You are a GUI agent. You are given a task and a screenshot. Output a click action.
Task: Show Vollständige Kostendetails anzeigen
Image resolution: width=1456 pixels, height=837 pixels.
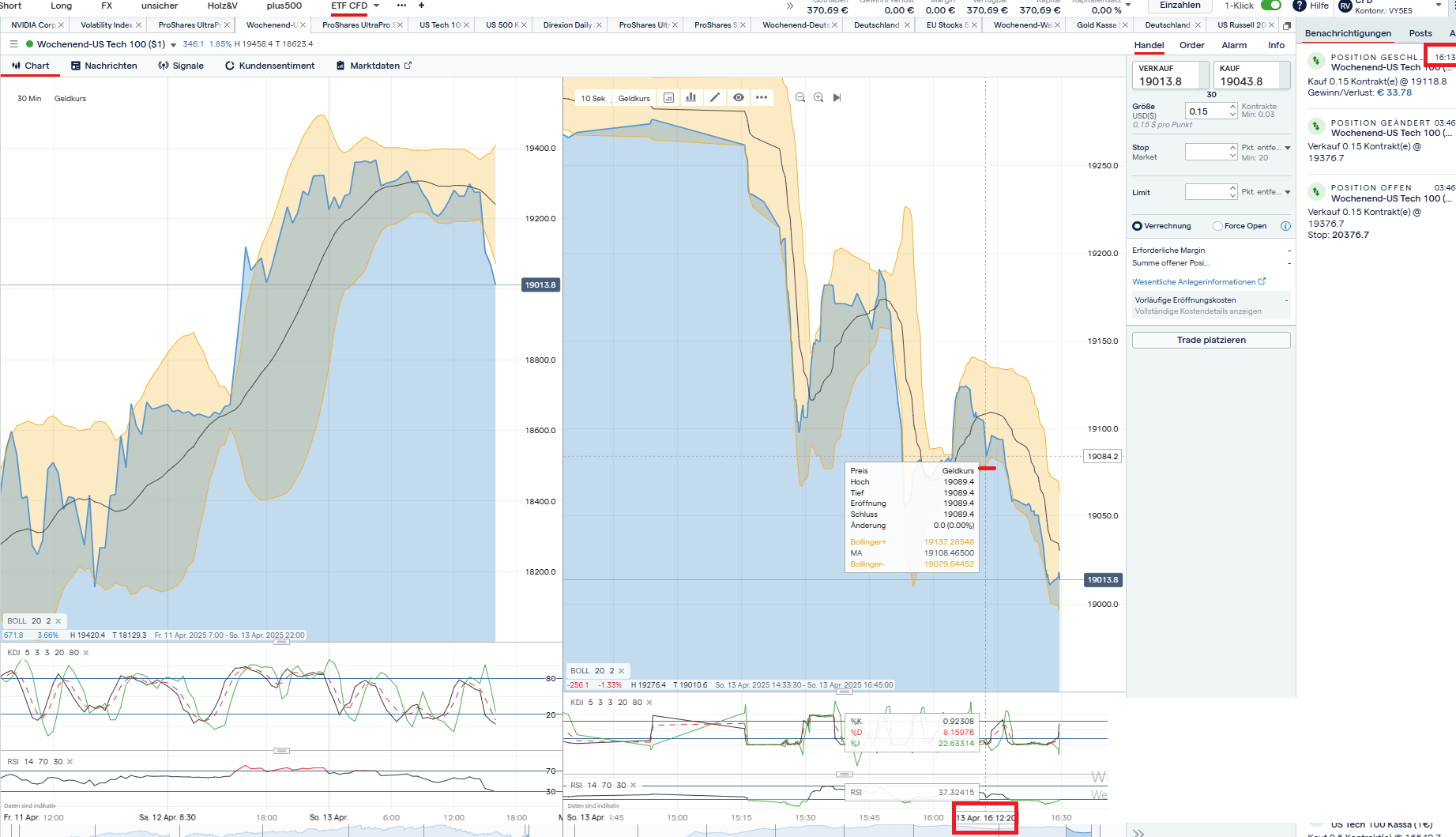pos(1198,311)
